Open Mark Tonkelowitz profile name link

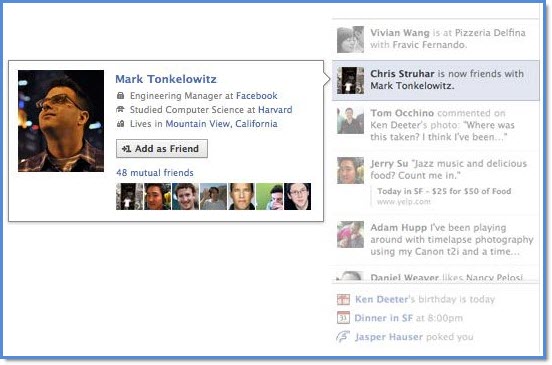click(166, 79)
